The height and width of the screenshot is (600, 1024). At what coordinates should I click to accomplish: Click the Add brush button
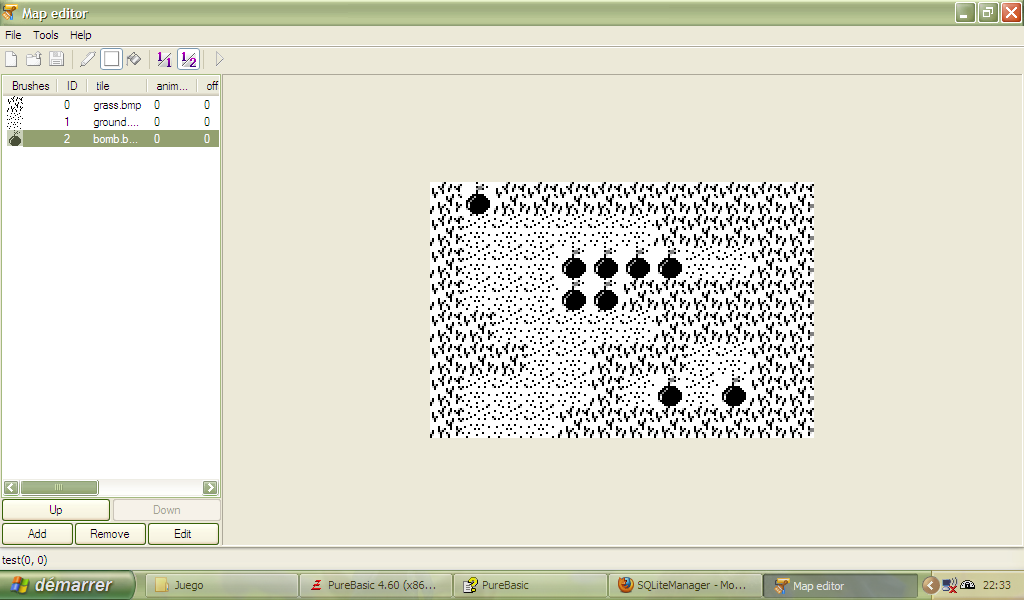(x=37, y=534)
